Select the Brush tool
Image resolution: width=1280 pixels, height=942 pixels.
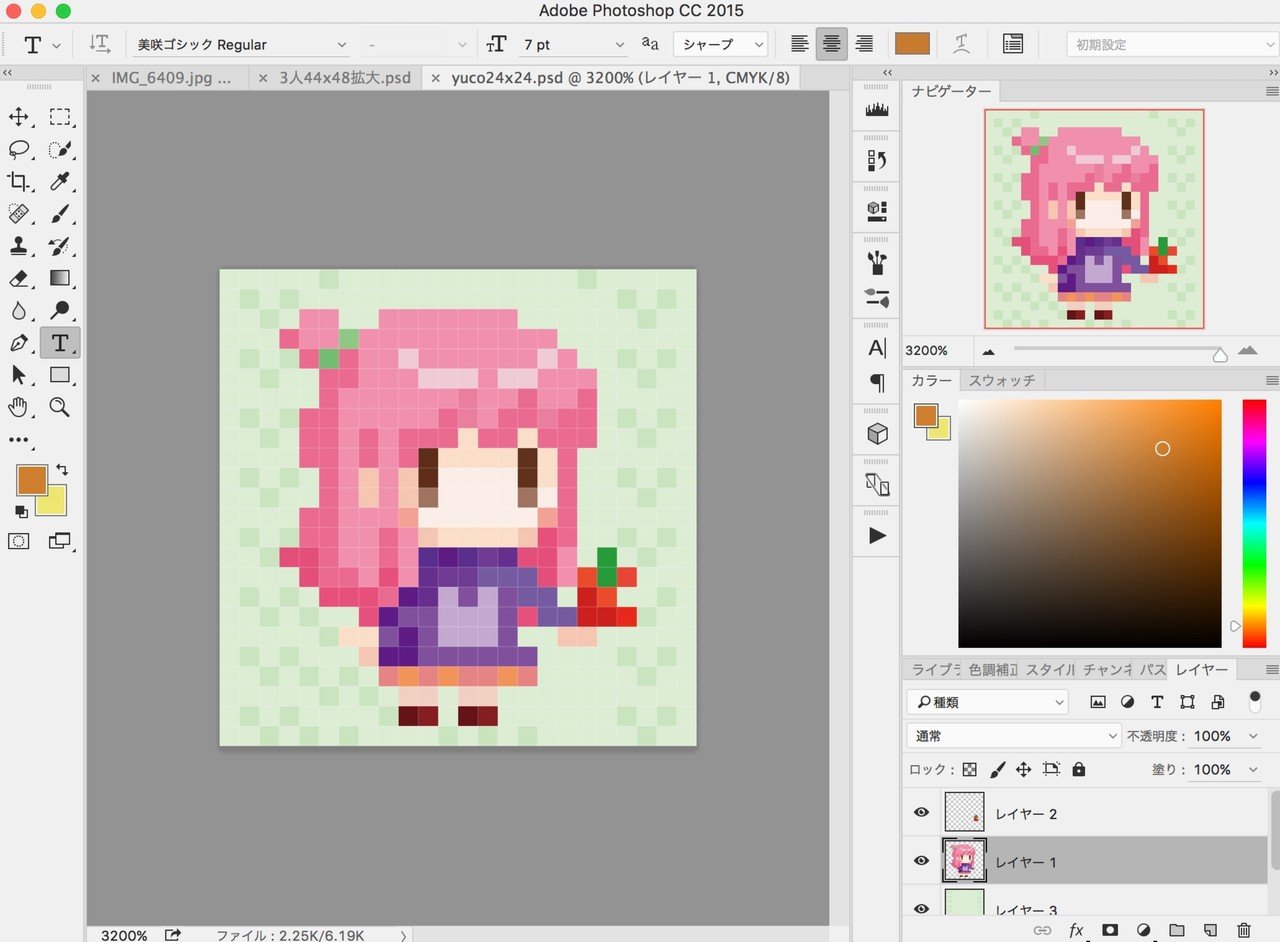click(x=60, y=213)
